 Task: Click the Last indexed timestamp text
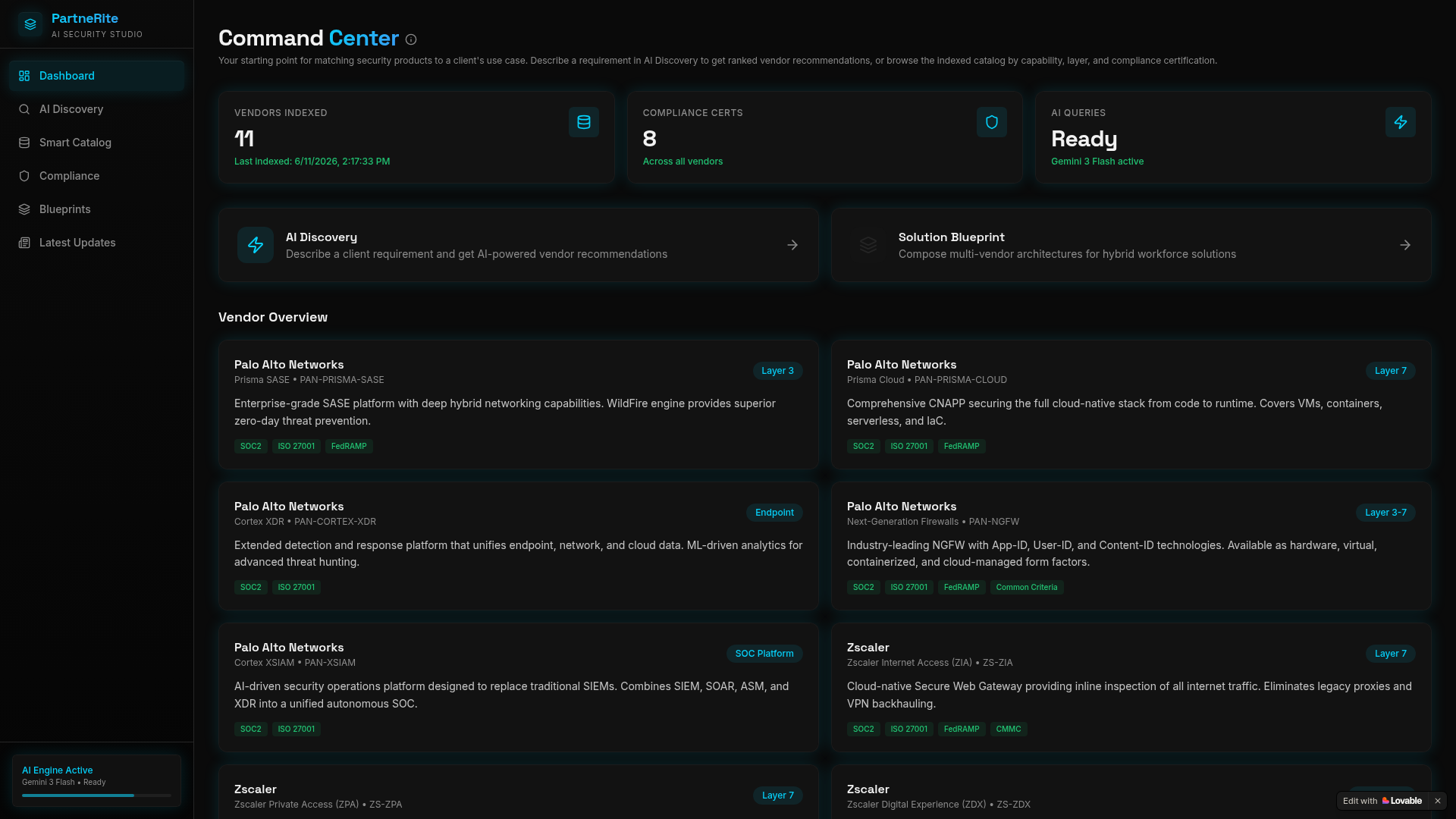(x=312, y=162)
